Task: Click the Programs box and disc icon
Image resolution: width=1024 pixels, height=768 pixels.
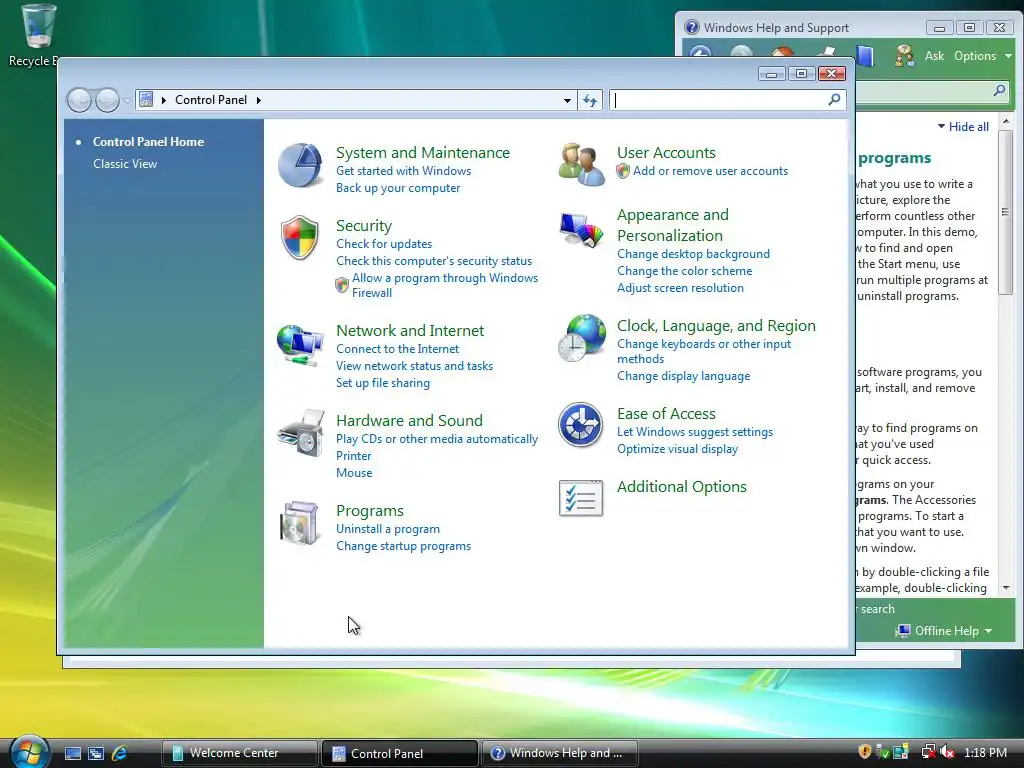Action: 299,523
